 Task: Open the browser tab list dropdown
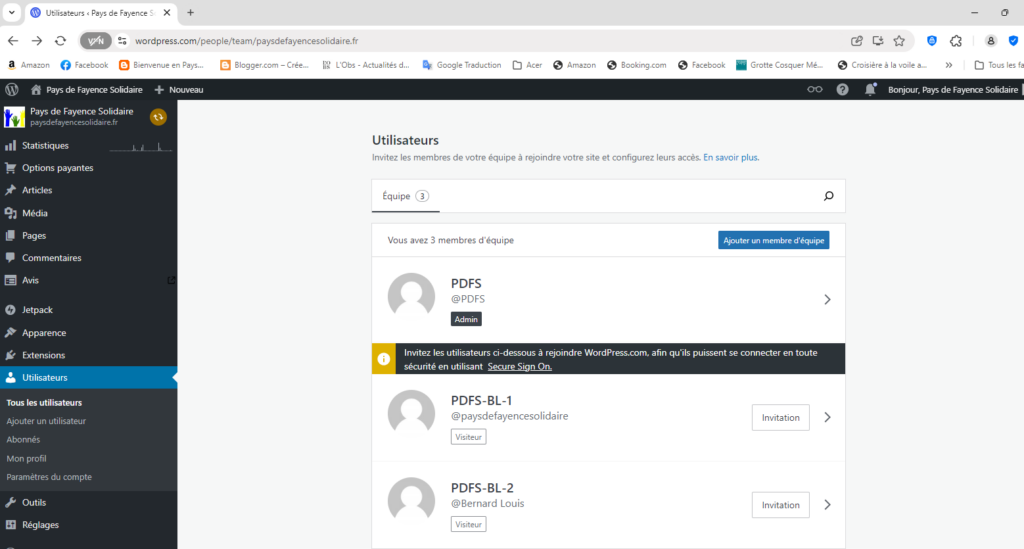[x=11, y=12]
